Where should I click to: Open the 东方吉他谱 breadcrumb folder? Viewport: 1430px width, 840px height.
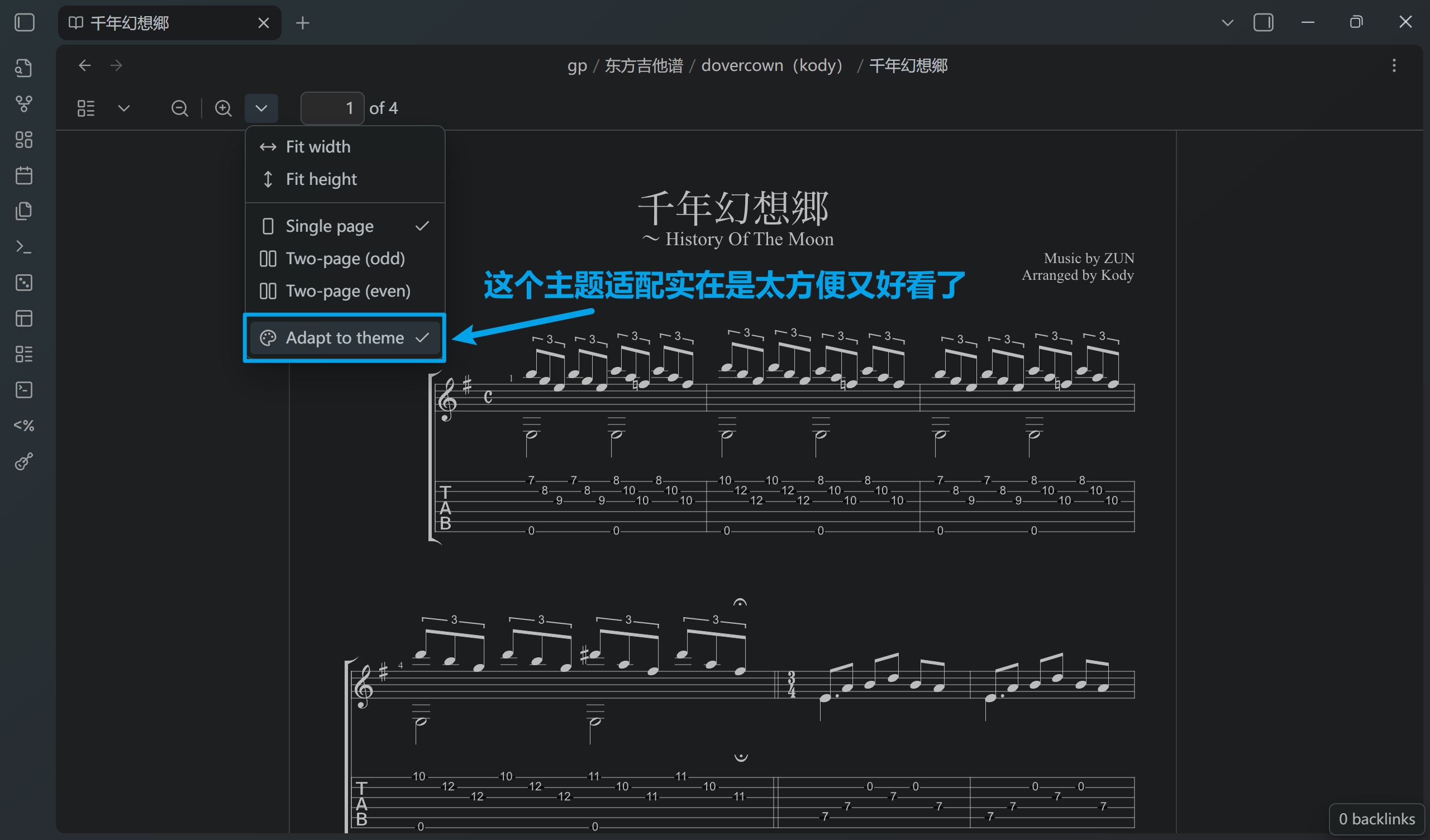[643, 66]
